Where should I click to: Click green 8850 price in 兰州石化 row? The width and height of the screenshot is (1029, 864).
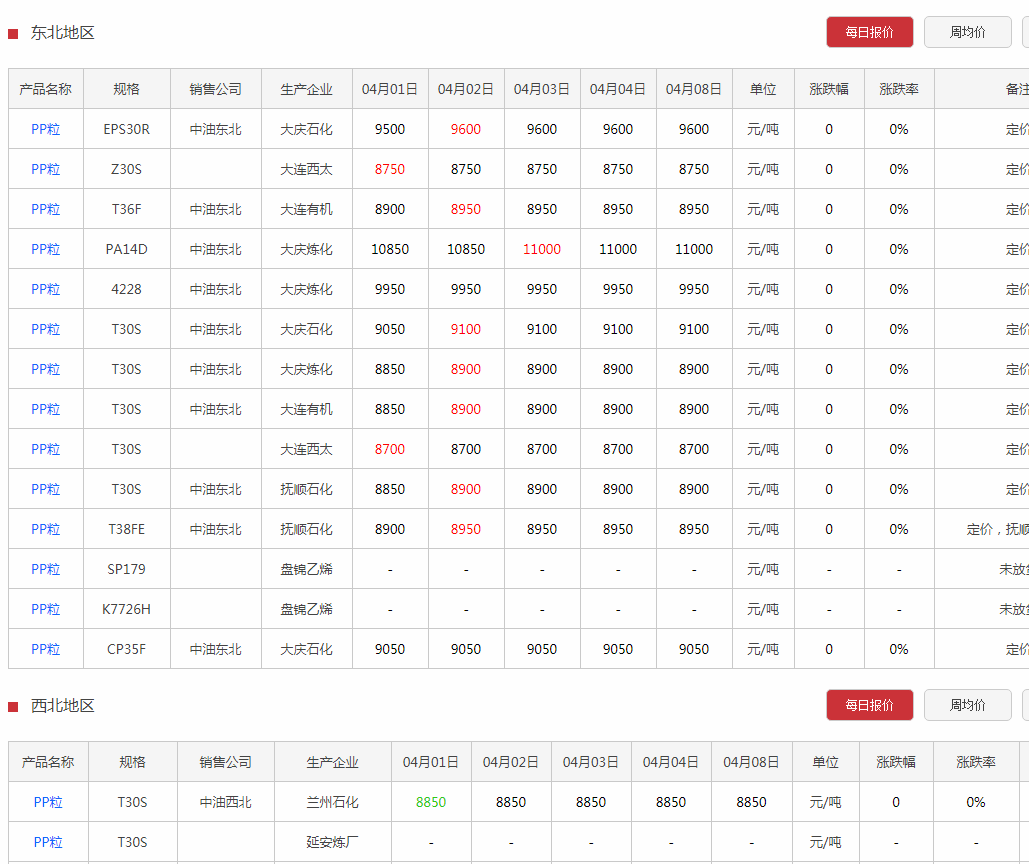tap(431, 802)
